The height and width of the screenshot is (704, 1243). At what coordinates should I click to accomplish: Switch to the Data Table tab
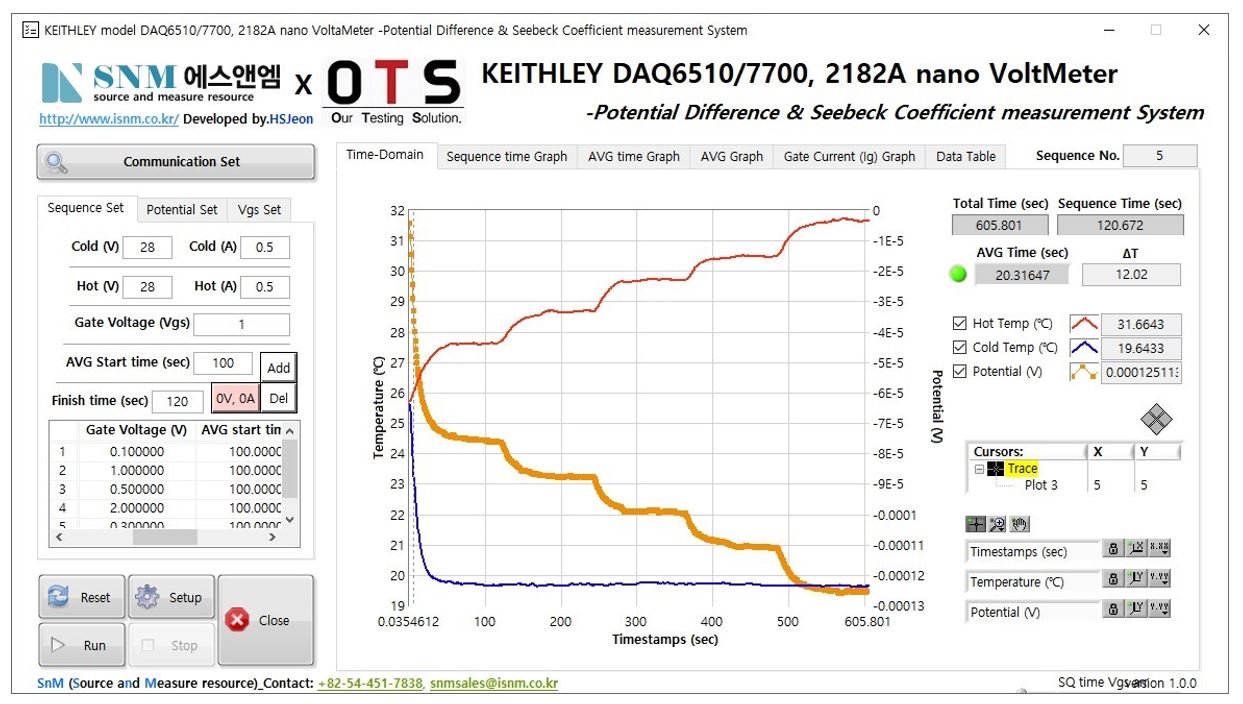pyautogui.click(x=965, y=157)
